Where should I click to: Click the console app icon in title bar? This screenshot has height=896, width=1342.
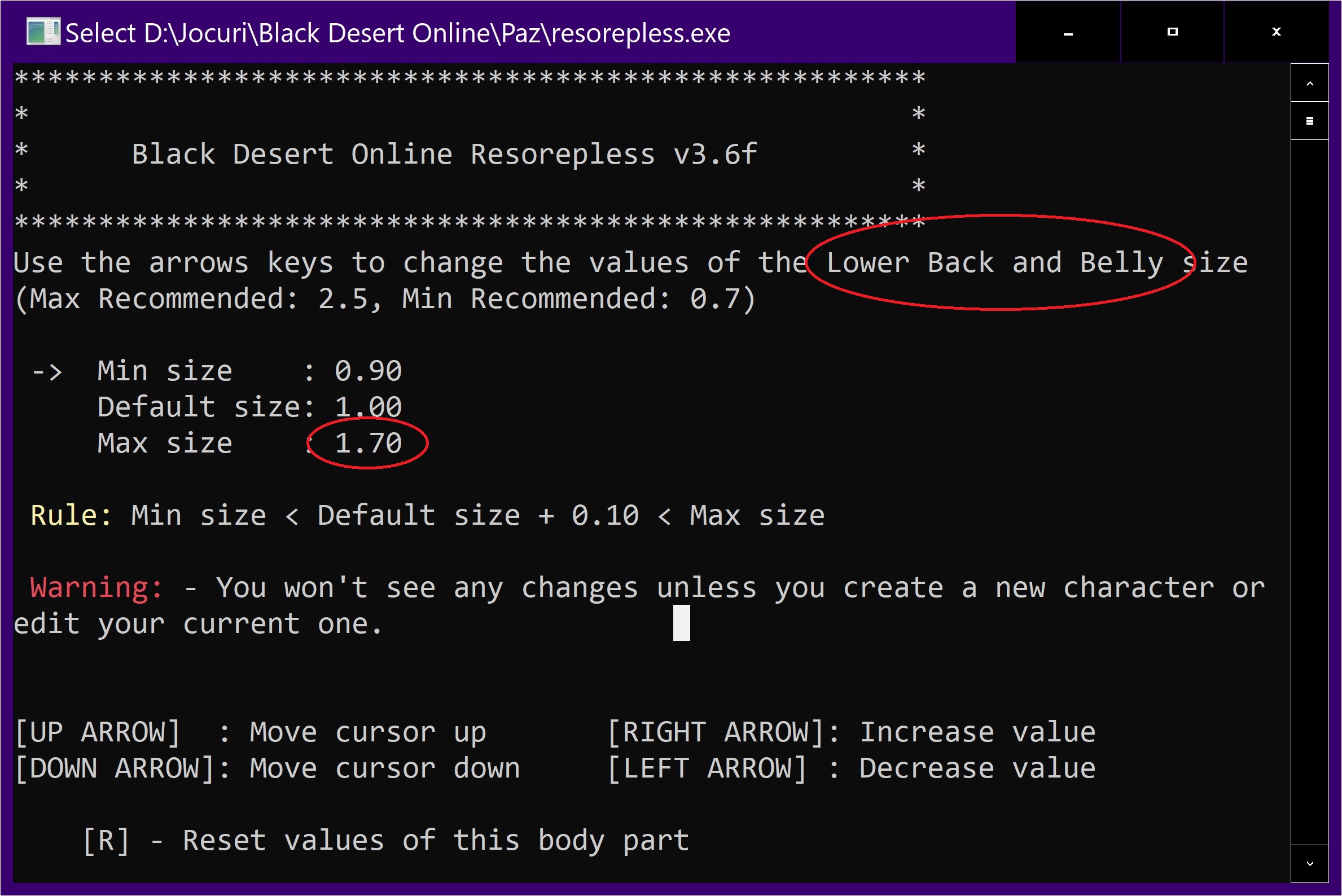pos(43,32)
